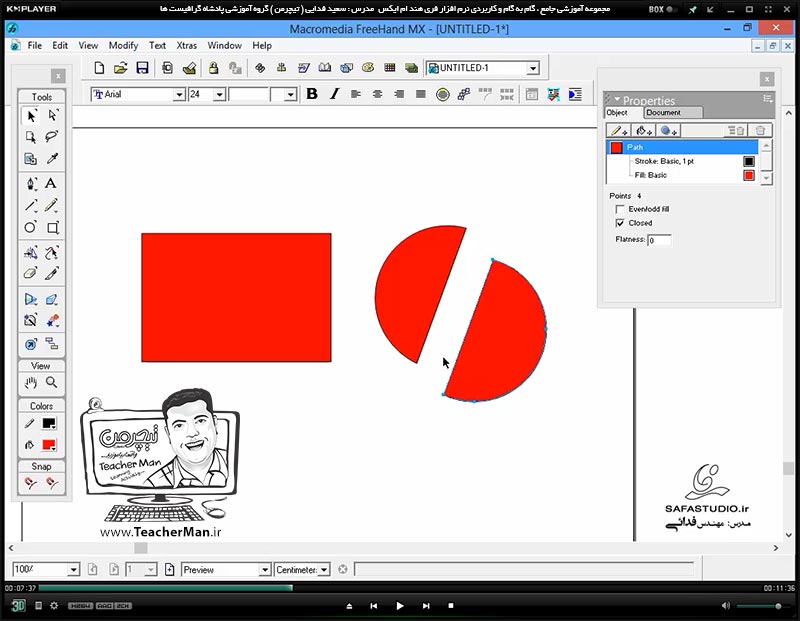Align text left in text toolbar

(356, 94)
